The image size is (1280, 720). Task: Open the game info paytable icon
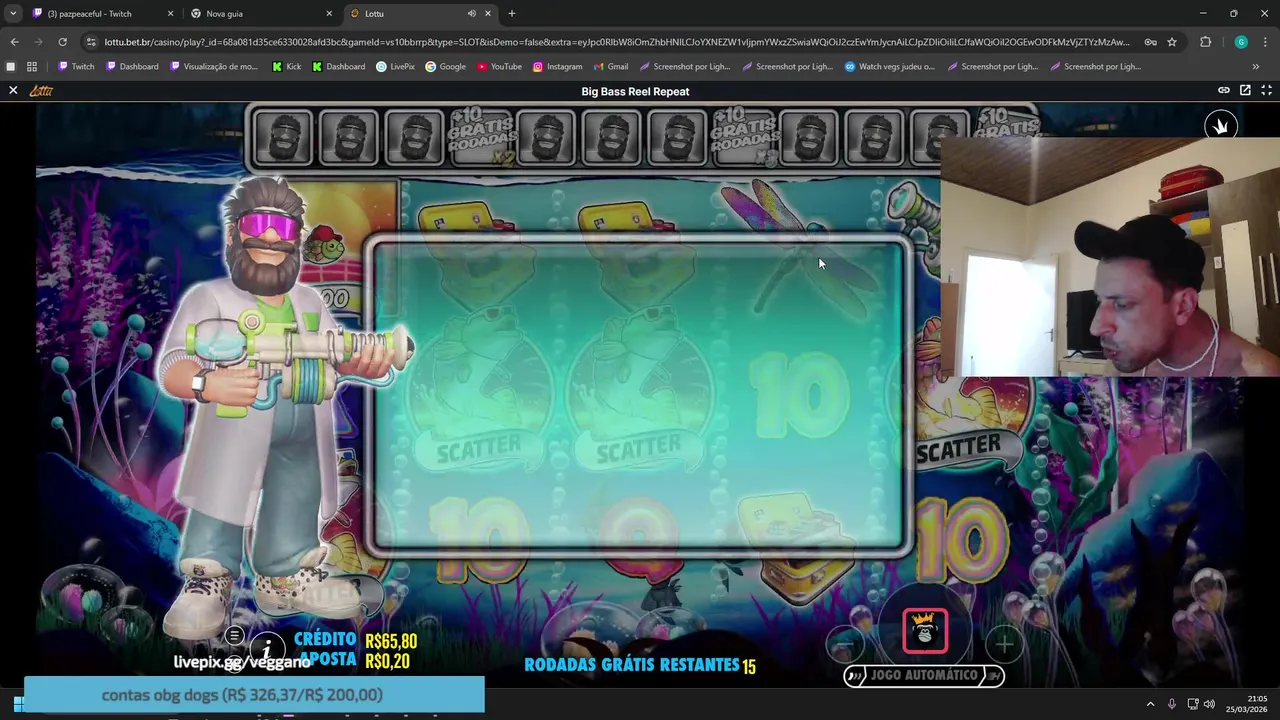266,650
